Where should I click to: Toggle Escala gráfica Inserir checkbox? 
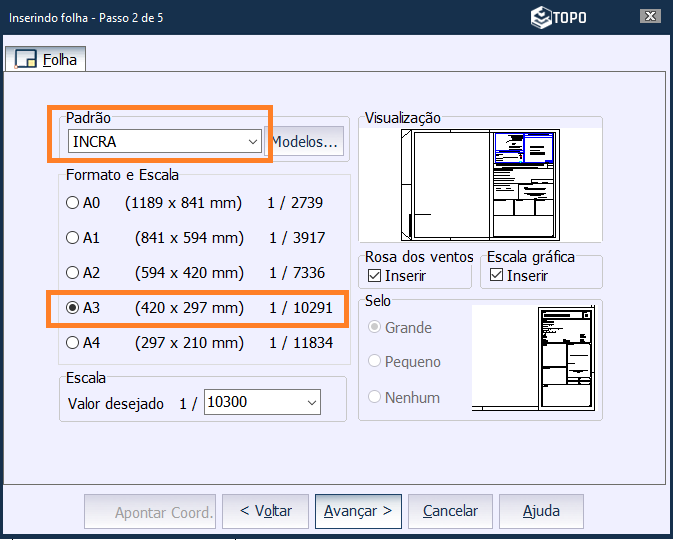tap(495, 275)
